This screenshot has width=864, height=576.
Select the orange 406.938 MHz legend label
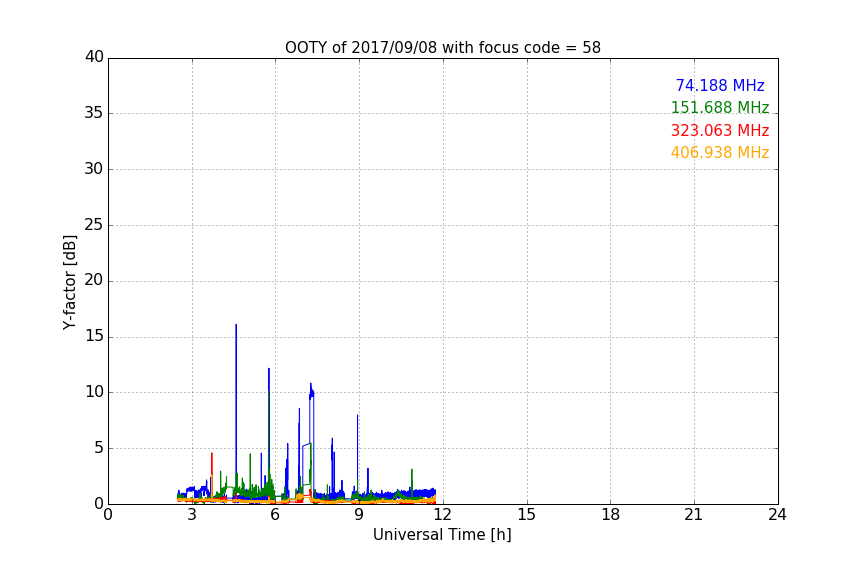[x=720, y=153]
